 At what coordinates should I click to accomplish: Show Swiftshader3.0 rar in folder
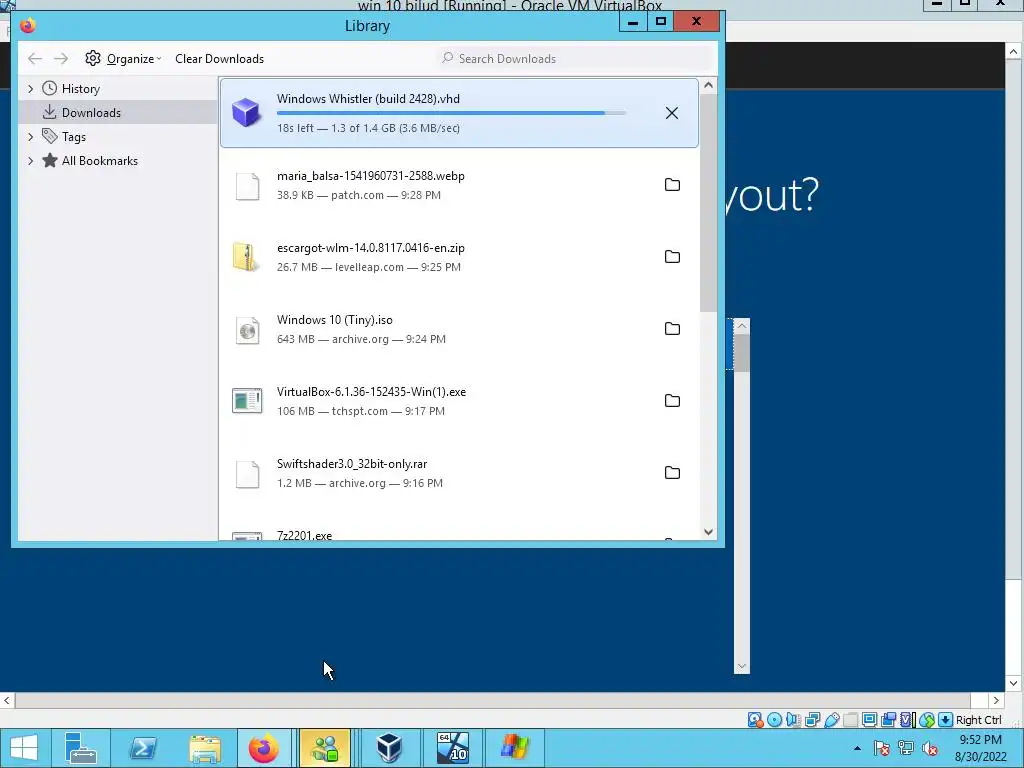(x=672, y=472)
